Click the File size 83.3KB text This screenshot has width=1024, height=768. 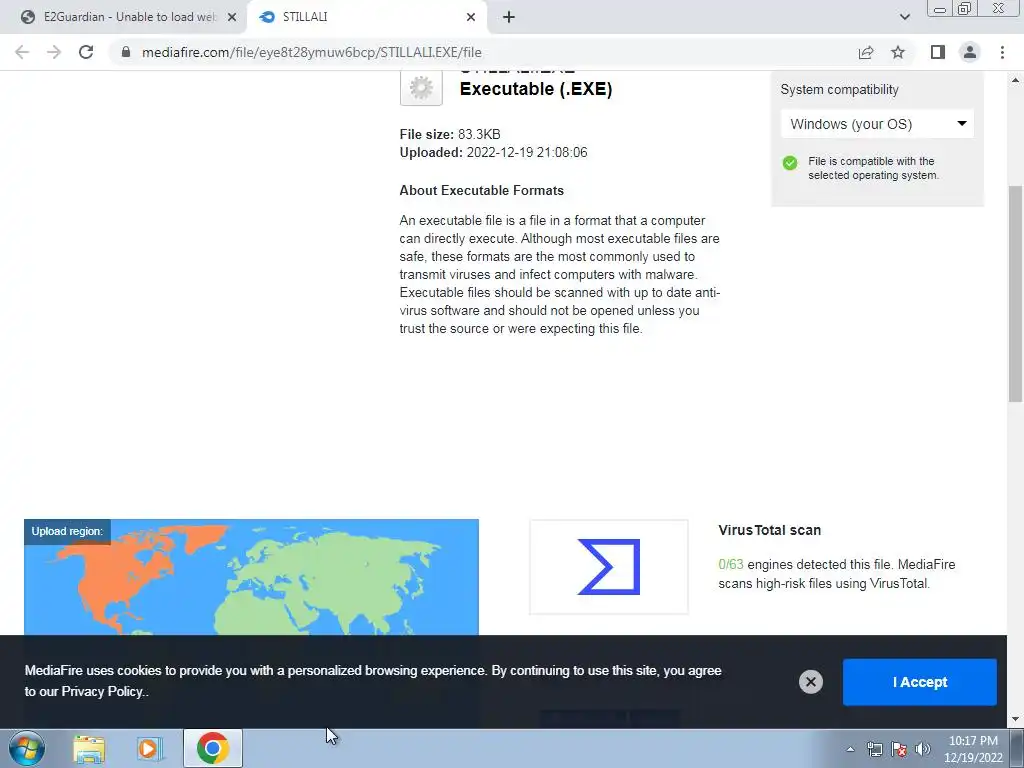pyautogui.click(x=450, y=135)
